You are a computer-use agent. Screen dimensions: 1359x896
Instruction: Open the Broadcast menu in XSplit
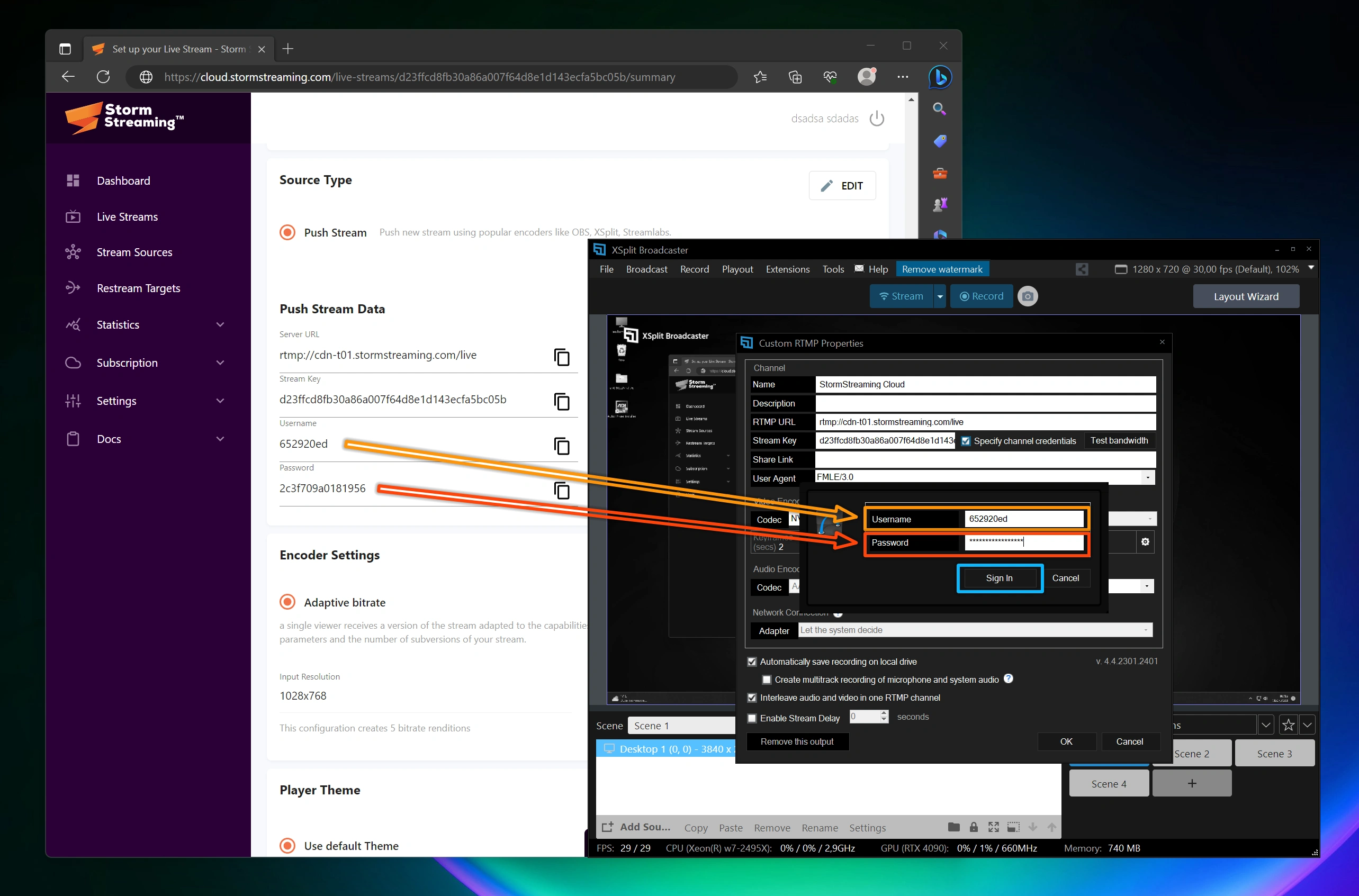pos(646,269)
